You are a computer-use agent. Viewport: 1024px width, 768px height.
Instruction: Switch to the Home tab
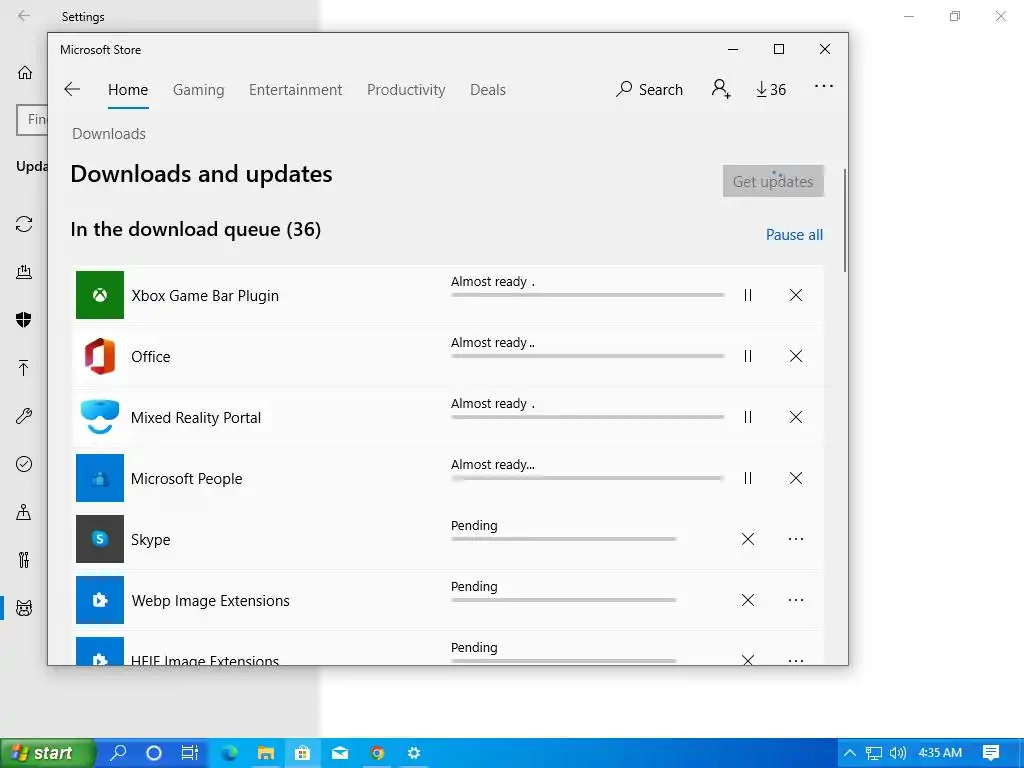coord(128,89)
